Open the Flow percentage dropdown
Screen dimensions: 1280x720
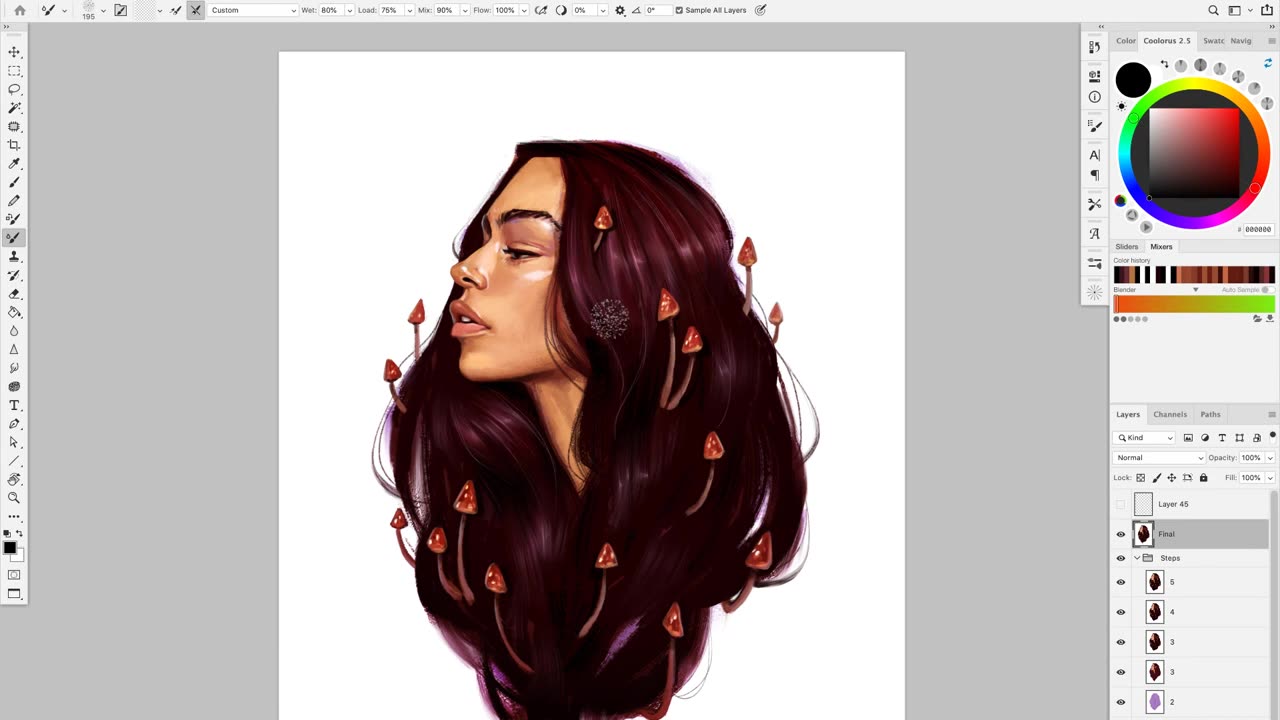pyautogui.click(x=525, y=10)
